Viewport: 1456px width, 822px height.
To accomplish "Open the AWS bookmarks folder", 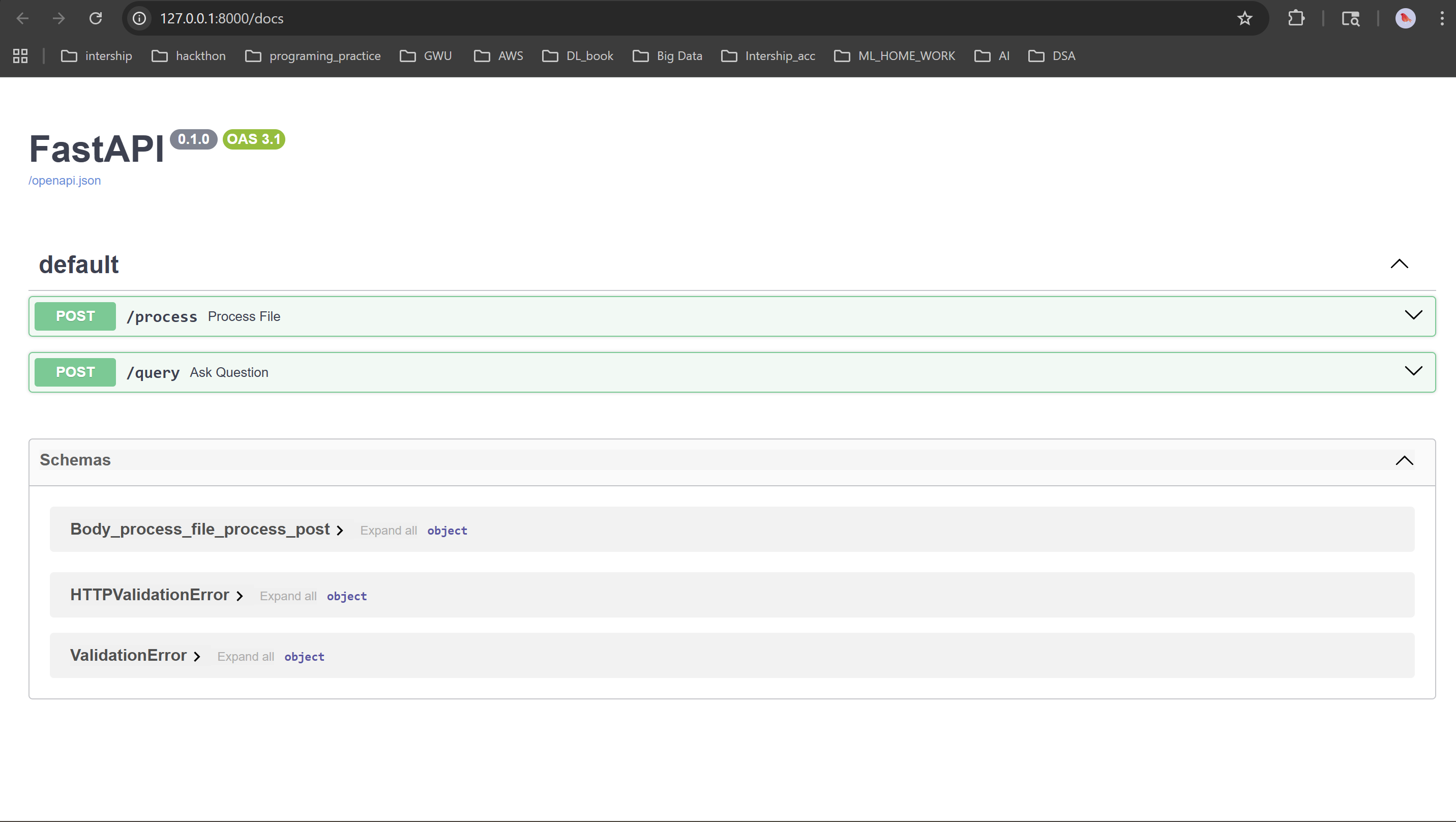I will point(498,55).
